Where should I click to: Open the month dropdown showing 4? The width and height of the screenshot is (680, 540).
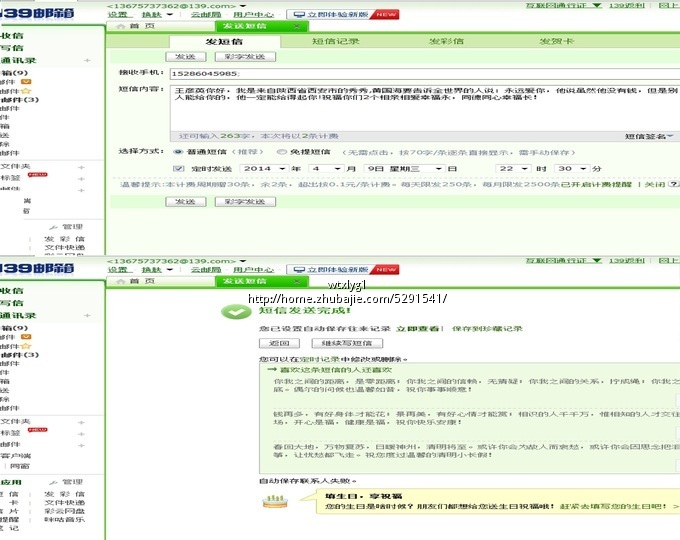pyautogui.click(x=326, y=168)
